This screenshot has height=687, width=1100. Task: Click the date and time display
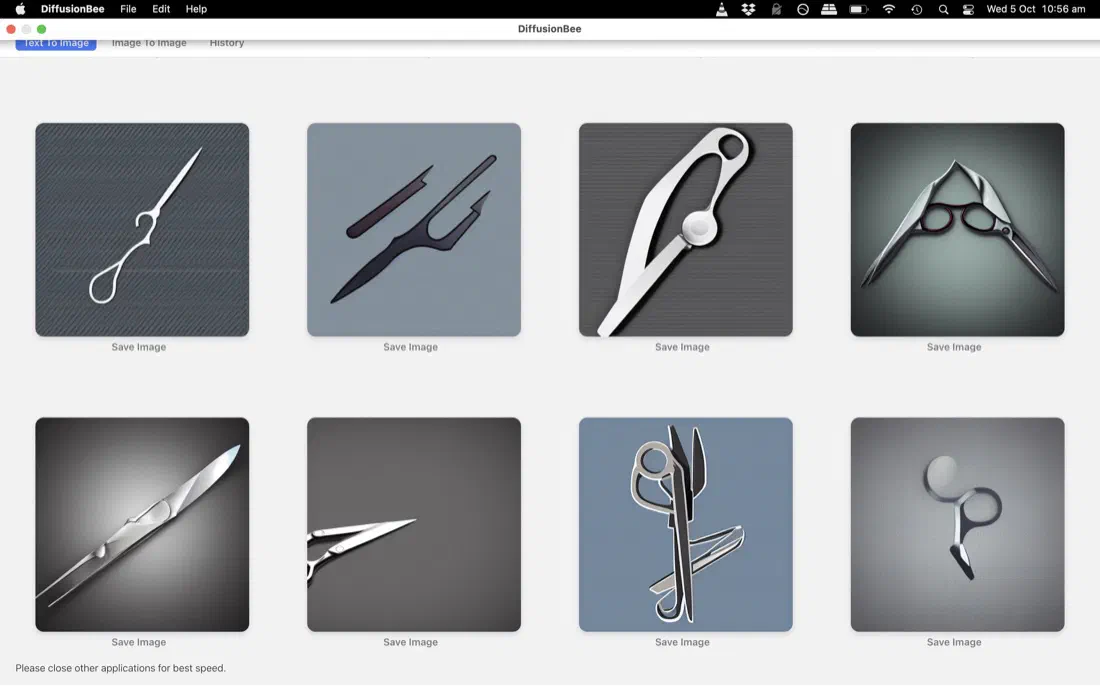[x=1035, y=9]
